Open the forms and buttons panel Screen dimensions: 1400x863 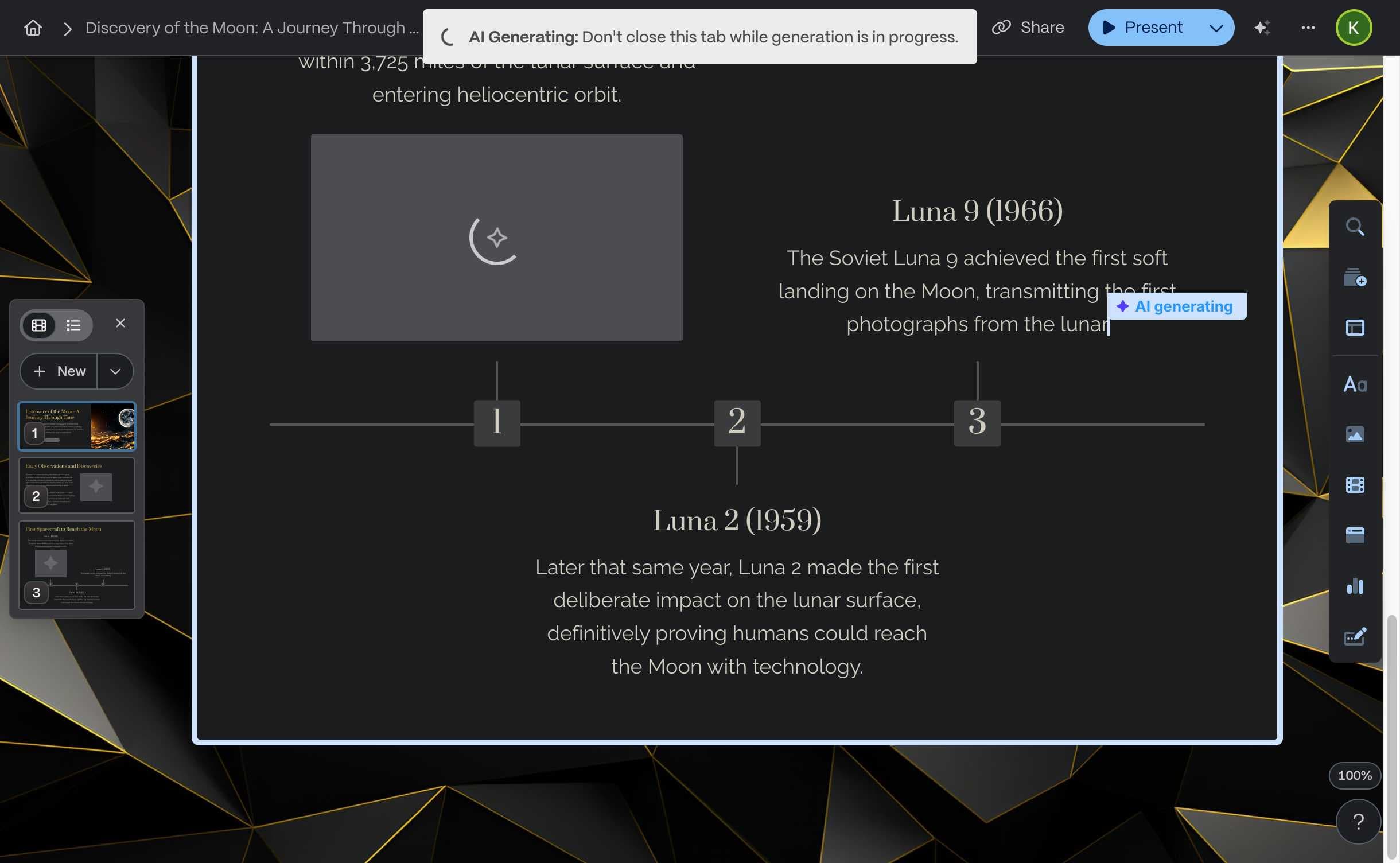point(1355,636)
